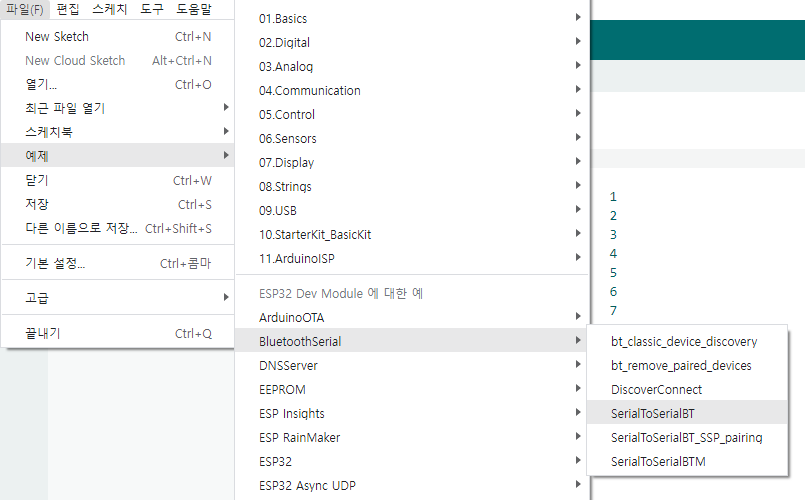
Task: Expand ESP Insights examples
Action: tap(412, 414)
